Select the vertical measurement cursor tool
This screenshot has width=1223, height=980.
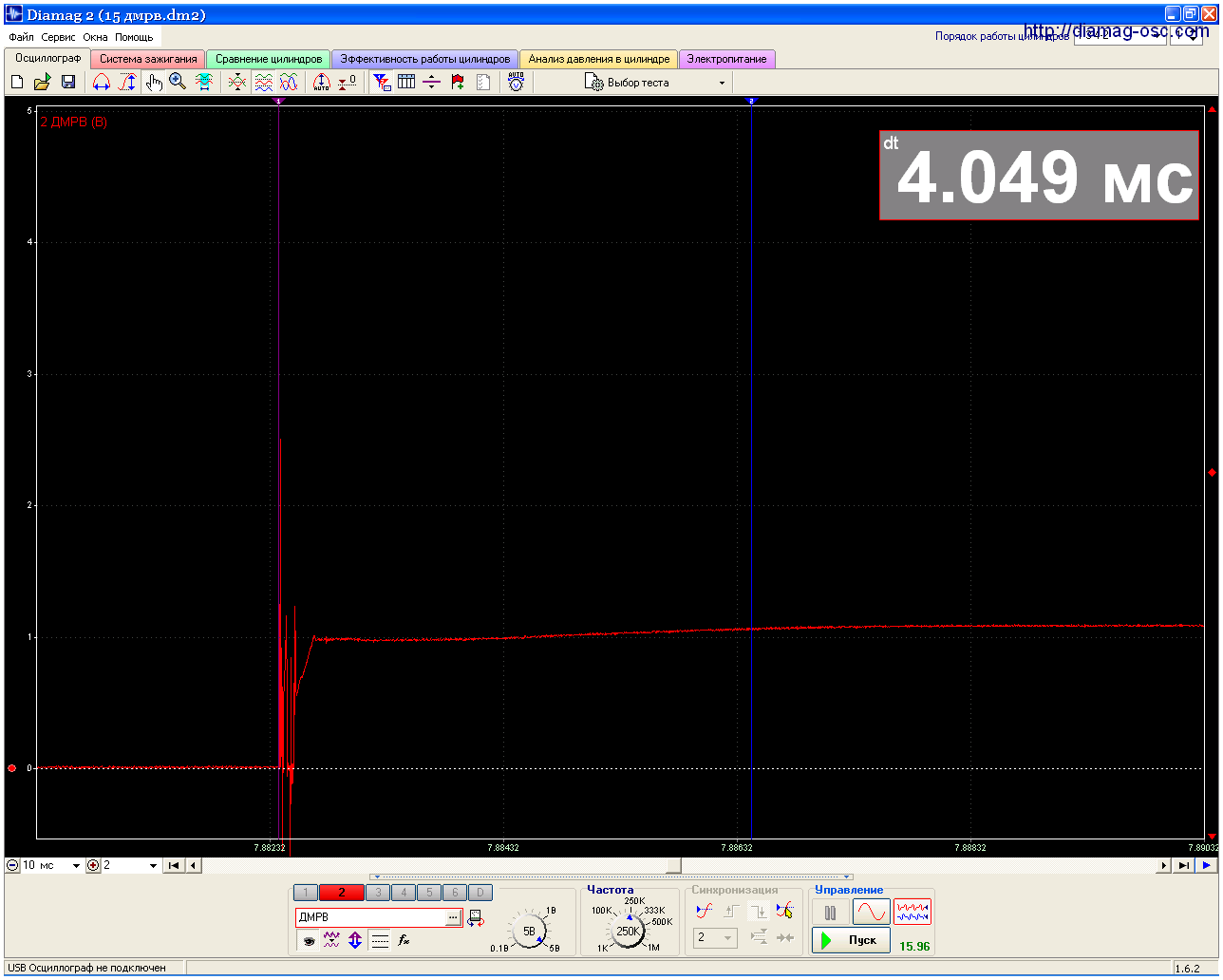tap(127, 83)
